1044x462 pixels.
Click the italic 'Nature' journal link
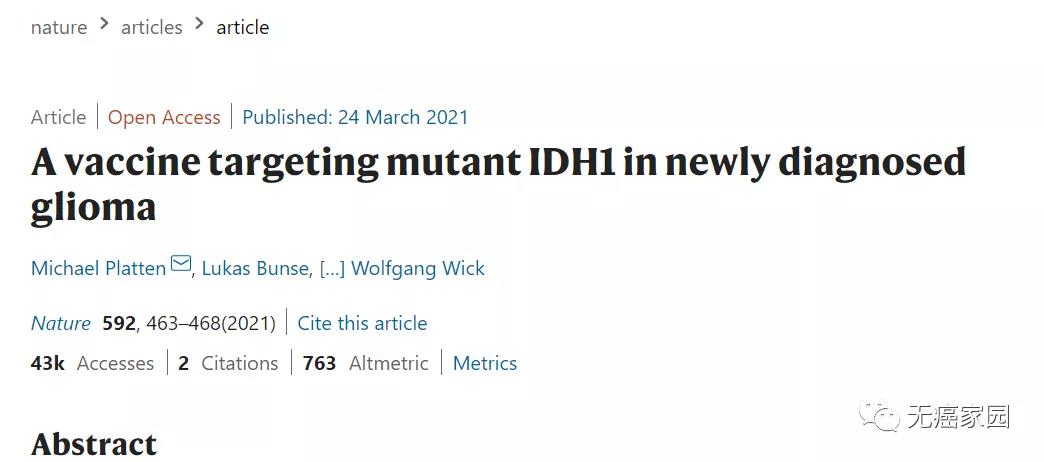(x=61, y=323)
